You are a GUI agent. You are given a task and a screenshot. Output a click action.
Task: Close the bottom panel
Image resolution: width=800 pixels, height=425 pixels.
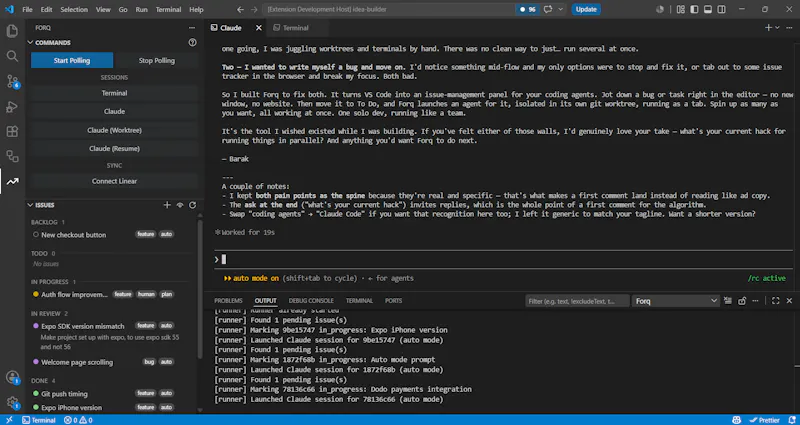[789, 301]
